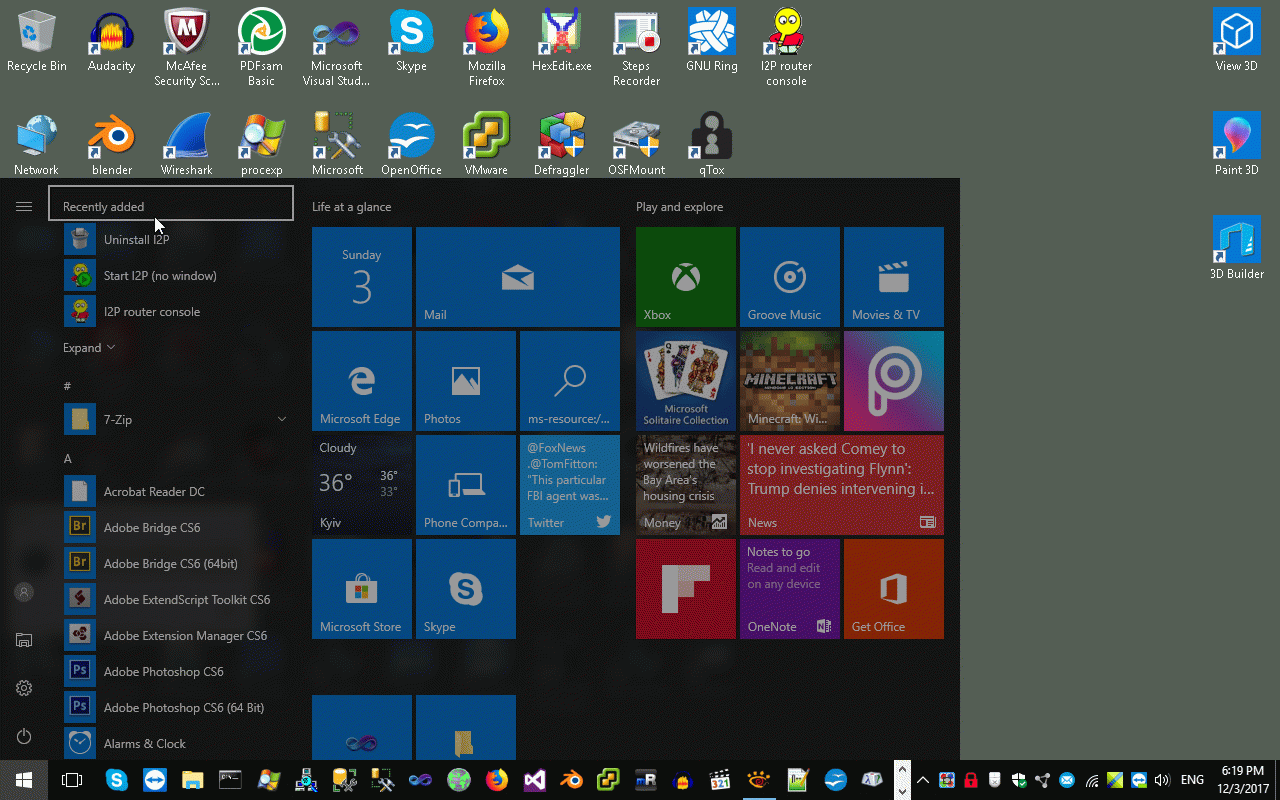The image size is (1280, 800).
Task: Show hidden system tray icons
Action: tap(923, 780)
